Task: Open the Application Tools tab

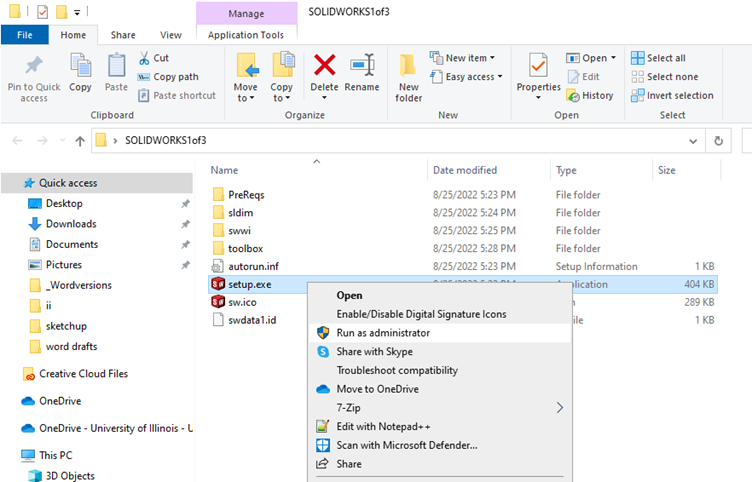Action: (246, 35)
